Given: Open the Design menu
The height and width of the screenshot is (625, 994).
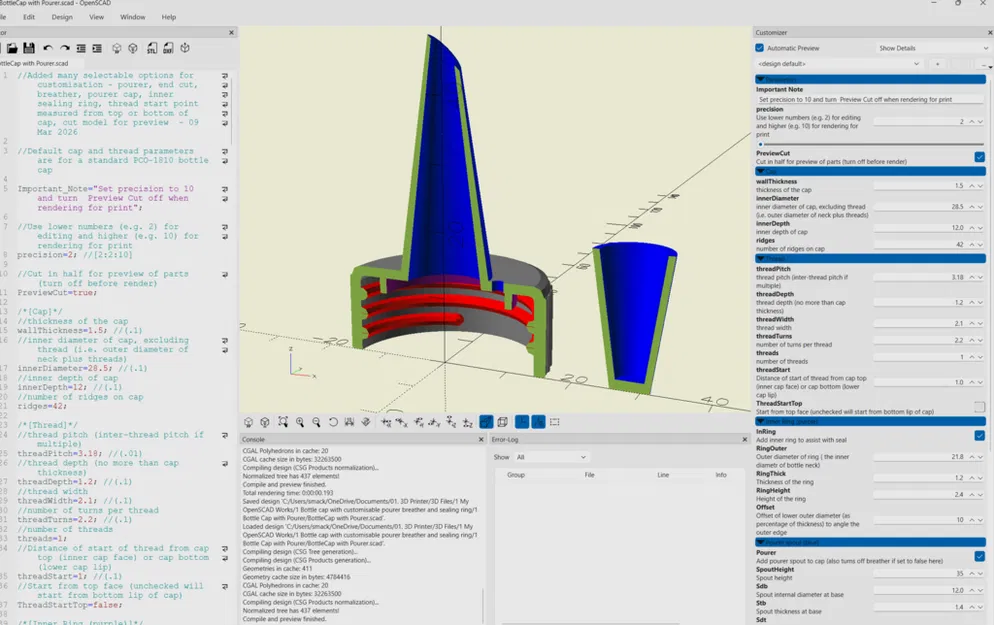Looking at the screenshot, I should coord(62,17).
